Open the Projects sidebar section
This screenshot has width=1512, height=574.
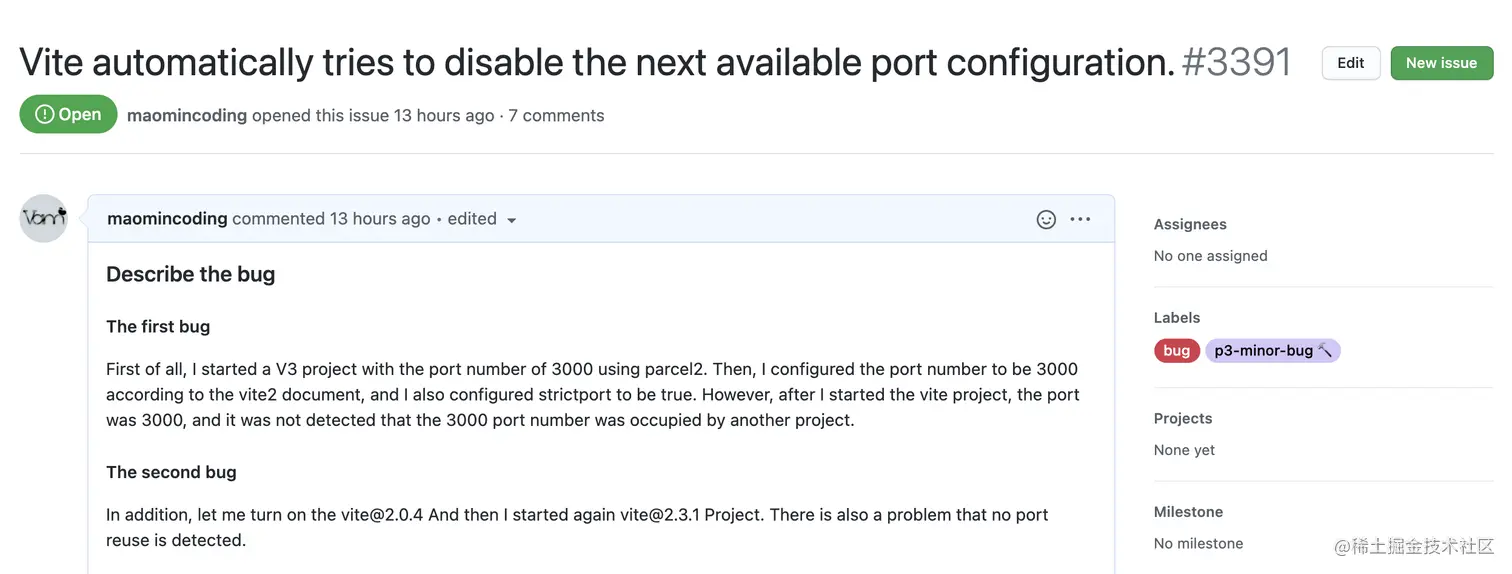tap(1183, 419)
